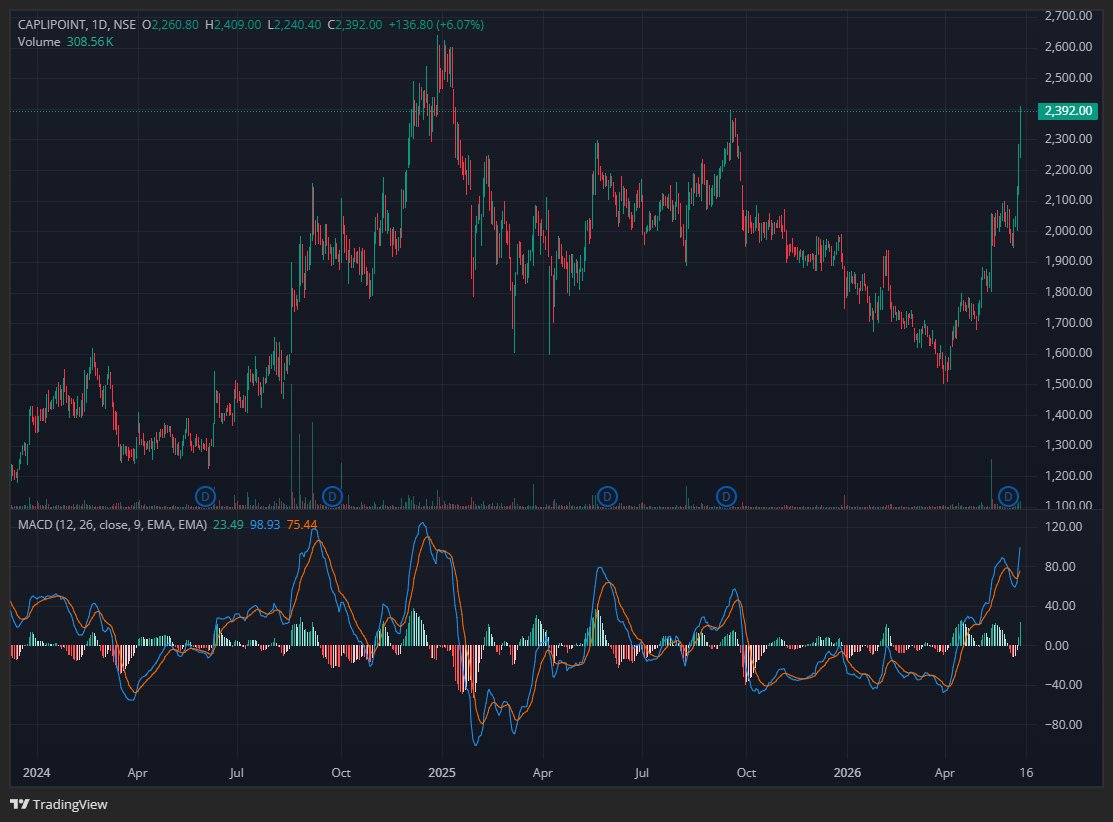Click the low price L2,240.40 value

pos(294,25)
